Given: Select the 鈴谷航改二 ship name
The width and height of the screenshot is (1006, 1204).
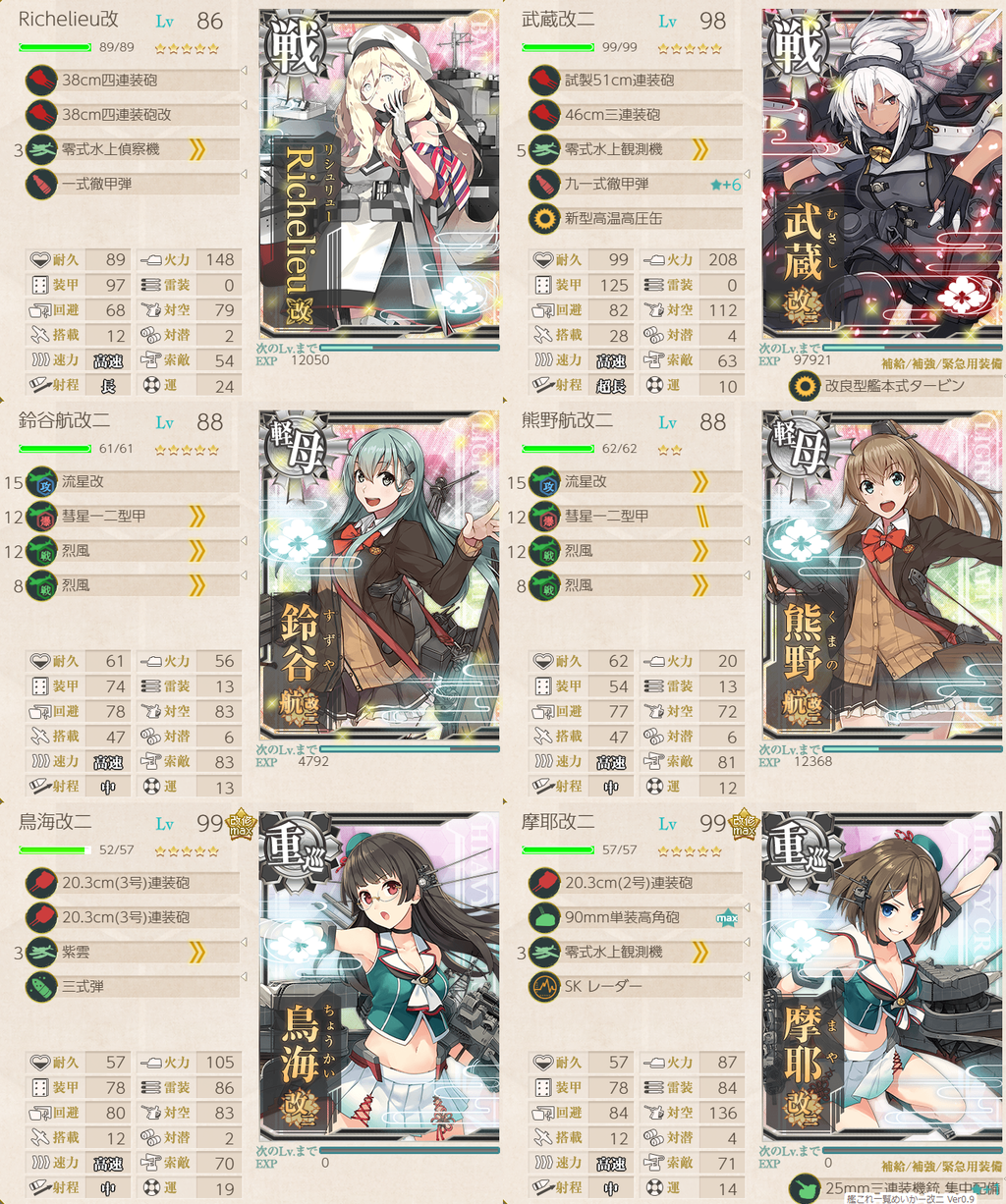Looking at the screenshot, I should click(64, 420).
